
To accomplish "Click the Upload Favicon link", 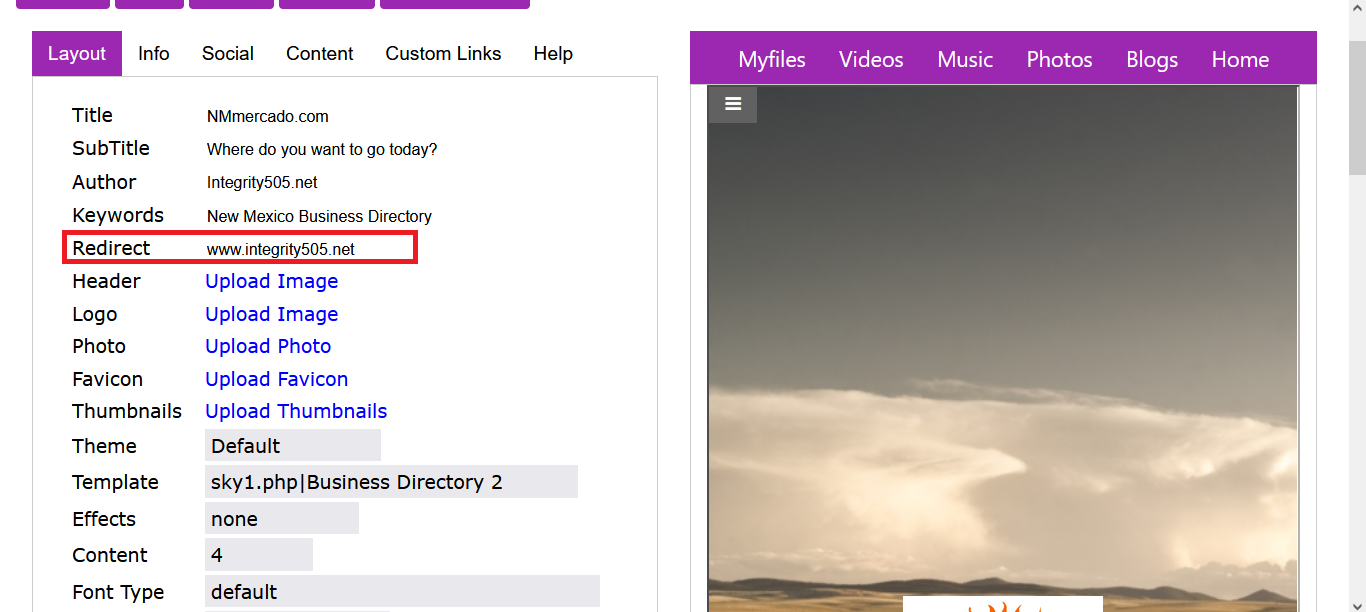I will tap(277, 380).
